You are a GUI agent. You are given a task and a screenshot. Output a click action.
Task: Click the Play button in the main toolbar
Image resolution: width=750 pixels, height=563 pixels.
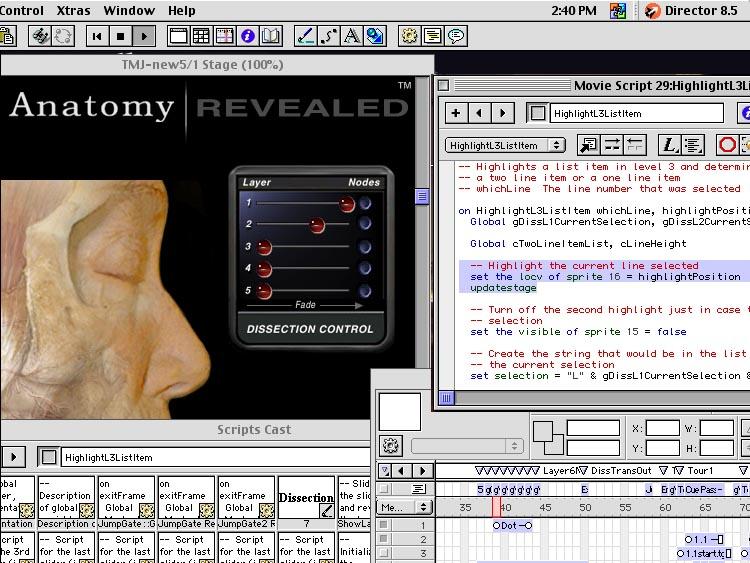(x=144, y=36)
